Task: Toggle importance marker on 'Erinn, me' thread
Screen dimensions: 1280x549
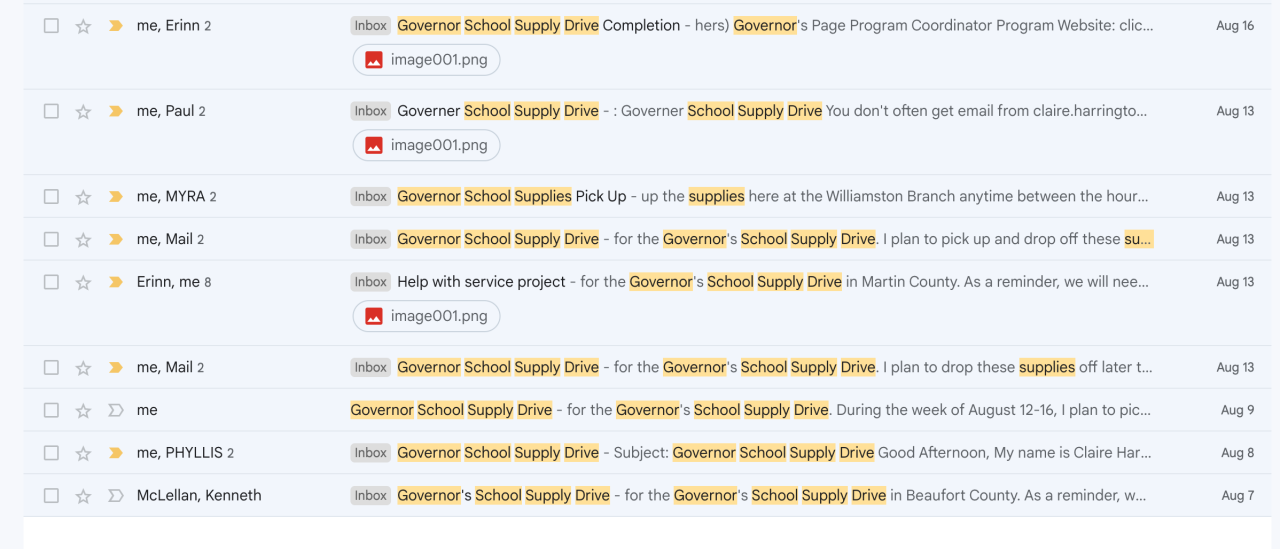Action: (116, 282)
